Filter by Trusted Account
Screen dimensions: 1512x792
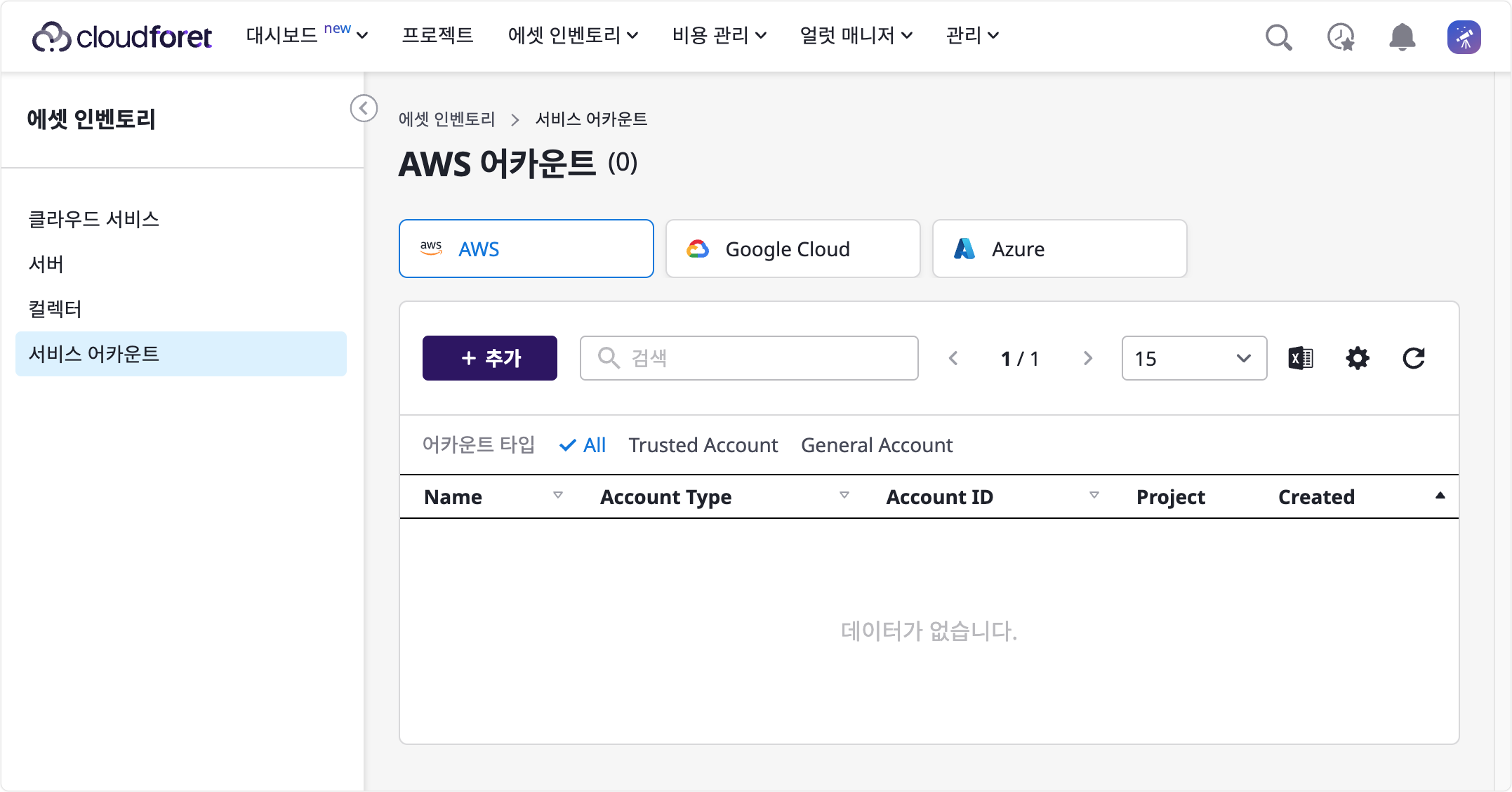tap(703, 445)
